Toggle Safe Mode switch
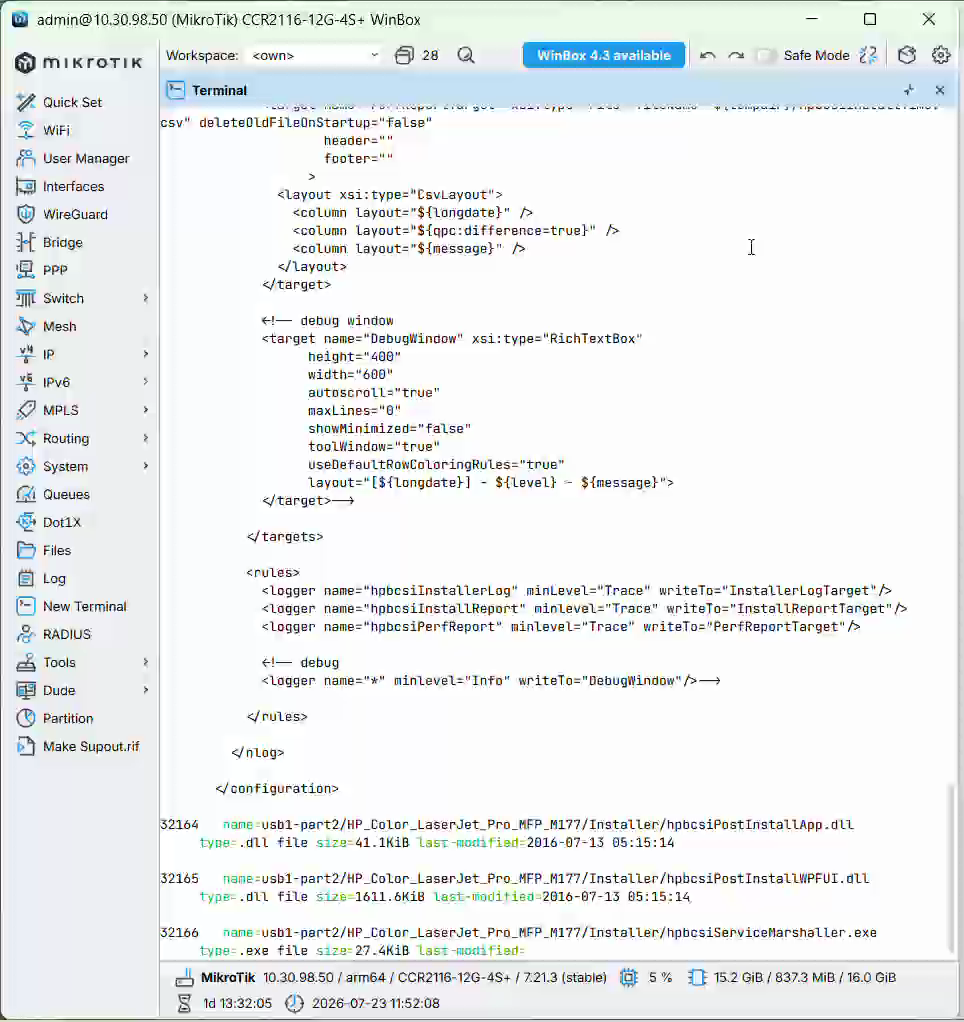Screen dimensions: 964x1022 click(766, 55)
